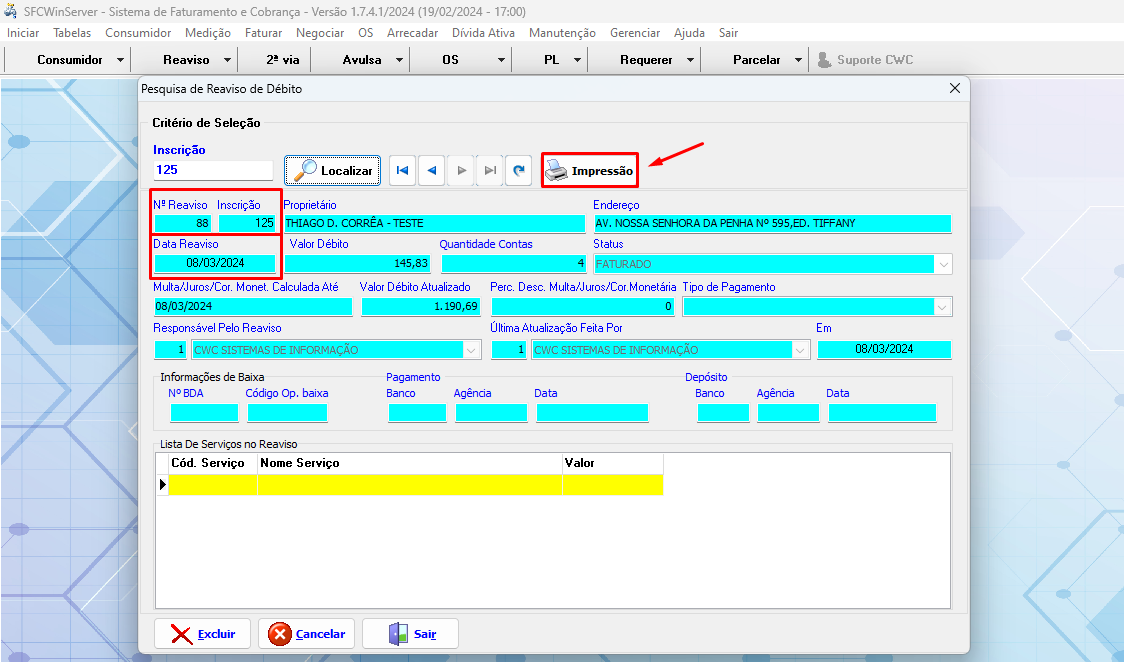1124x662 pixels.
Task: Open the Faturar menu
Action: pyautogui.click(x=263, y=33)
